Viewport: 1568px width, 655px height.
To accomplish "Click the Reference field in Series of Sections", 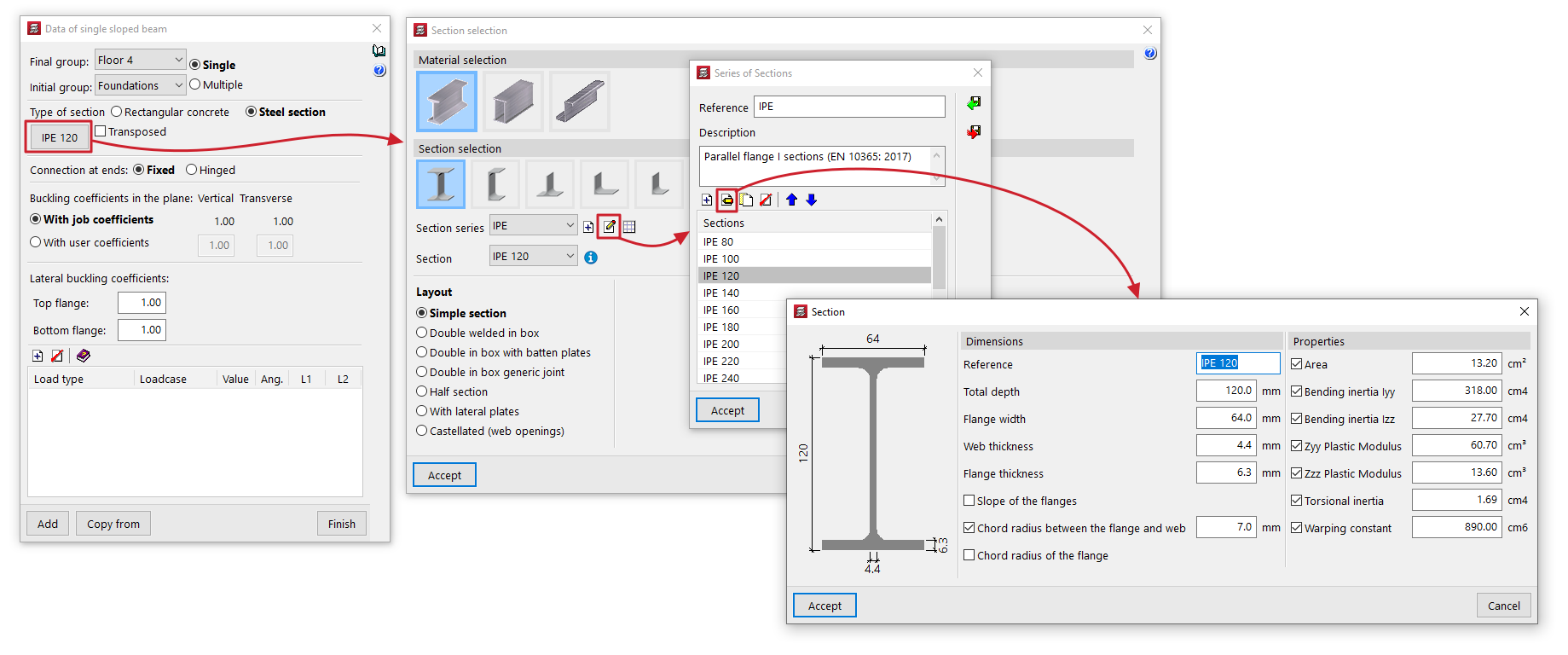I will [849, 107].
